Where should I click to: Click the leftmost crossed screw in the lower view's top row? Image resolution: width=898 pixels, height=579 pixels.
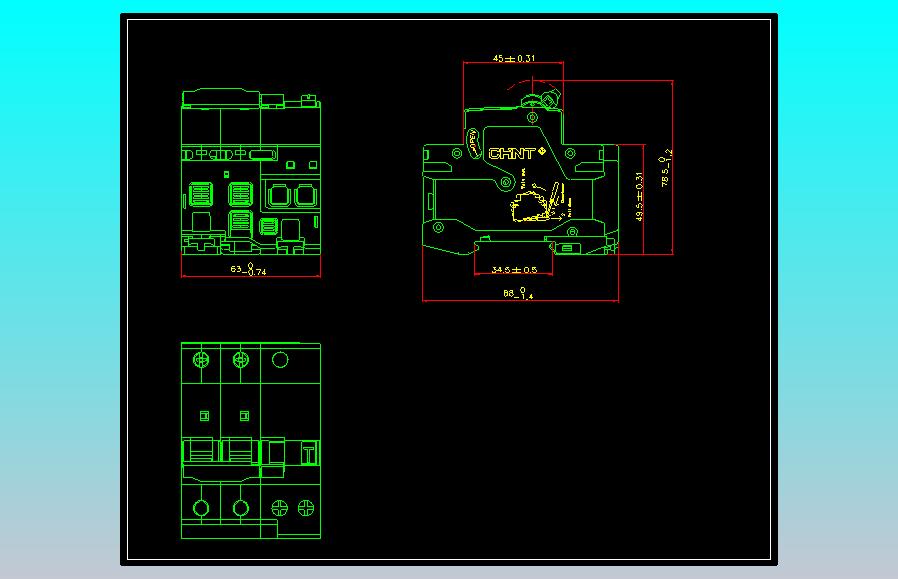[201, 360]
